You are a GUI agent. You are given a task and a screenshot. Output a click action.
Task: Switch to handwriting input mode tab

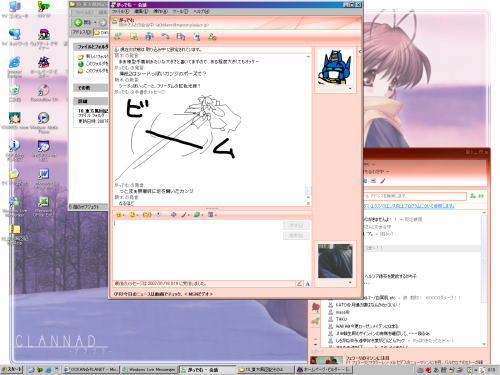pos(299,284)
